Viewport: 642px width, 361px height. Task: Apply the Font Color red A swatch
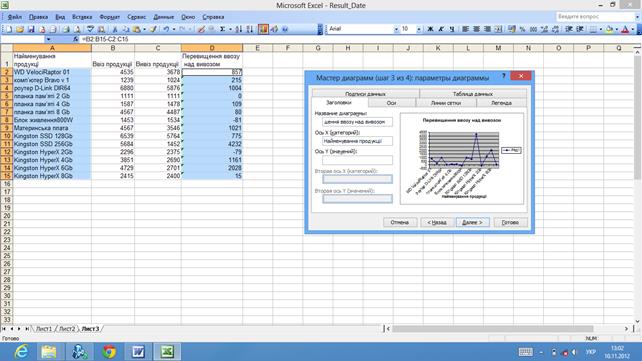625,29
